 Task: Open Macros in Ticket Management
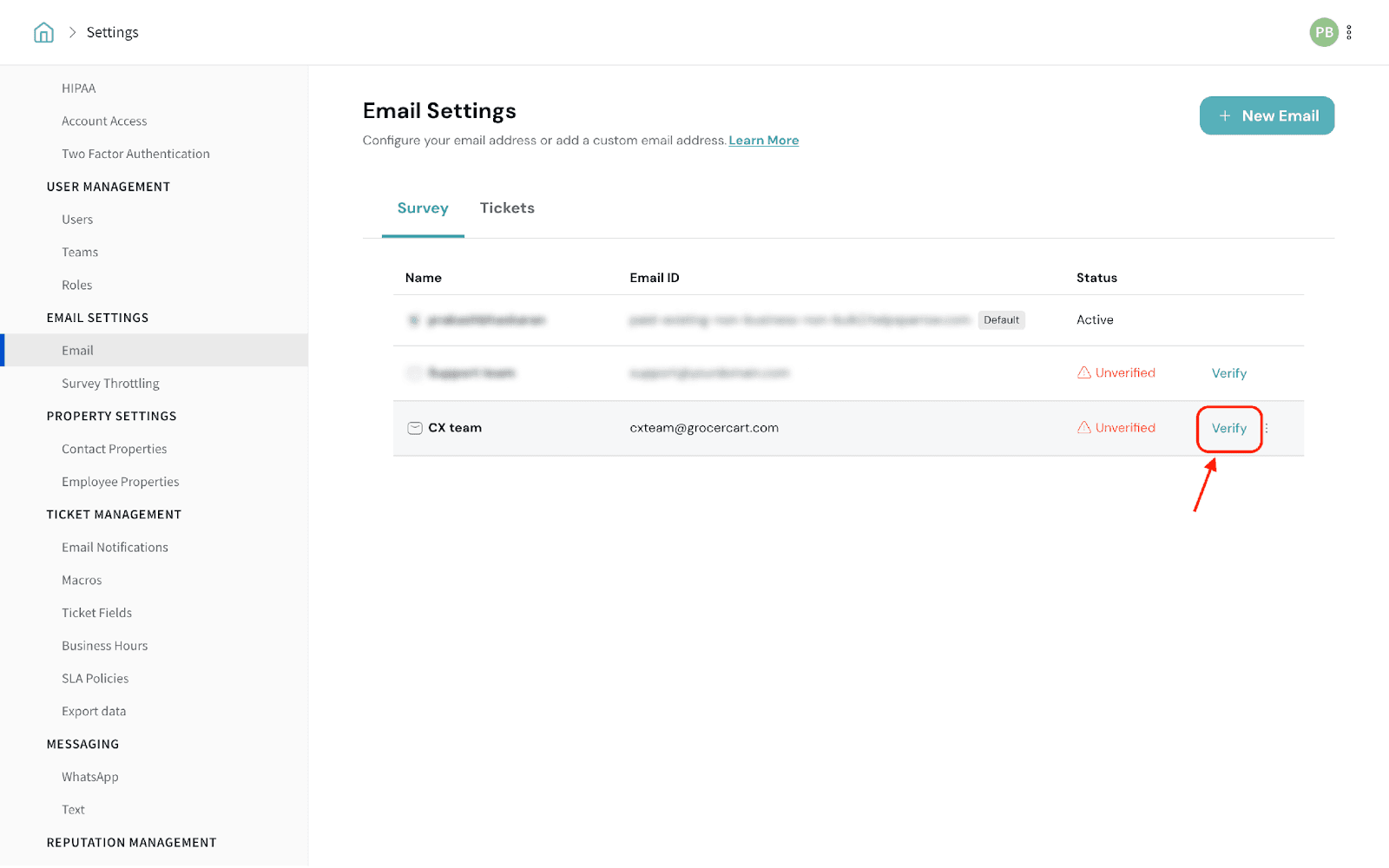pyautogui.click(x=82, y=581)
